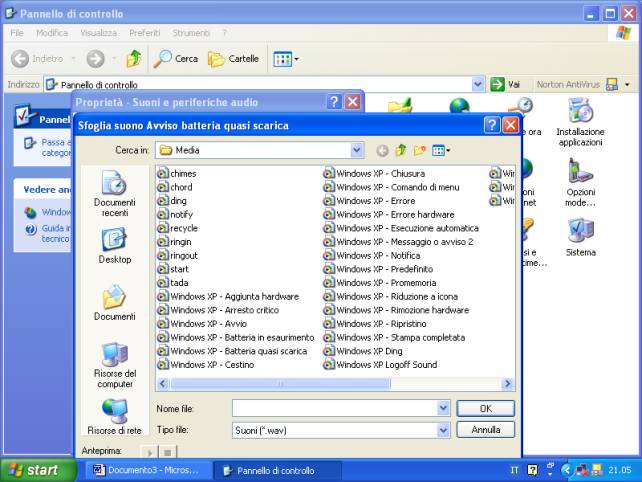
Task: Click Cerca in Explorer toolbar
Action: tap(176, 59)
